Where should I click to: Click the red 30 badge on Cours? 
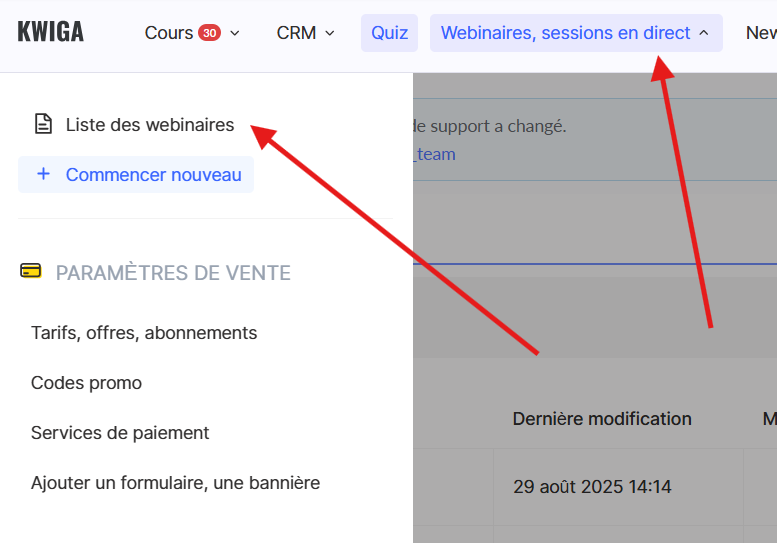pos(209,33)
